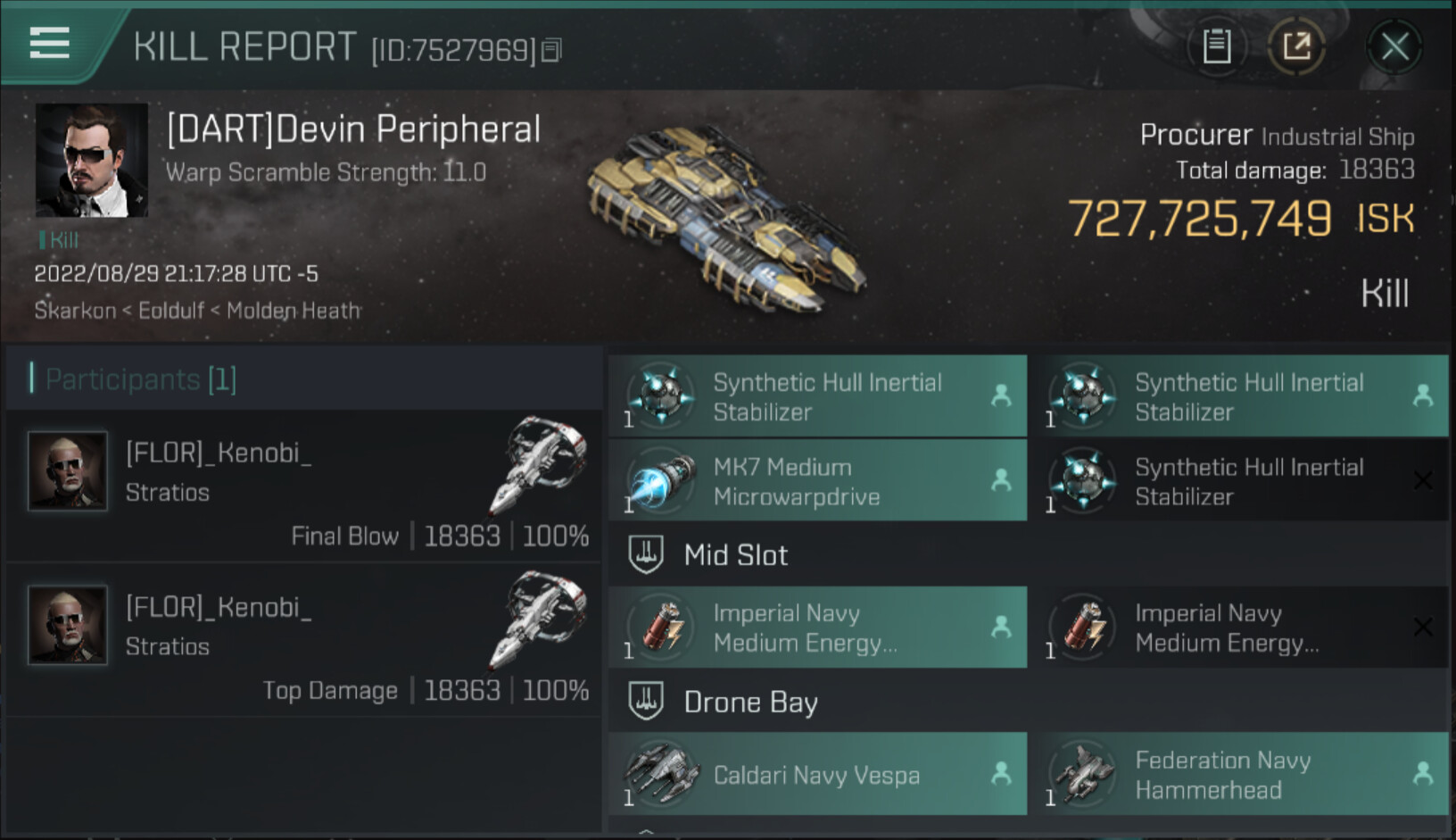This screenshot has height=840, width=1456.
Task: Collapse the Drone Bay section
Action: coord(646,703)
